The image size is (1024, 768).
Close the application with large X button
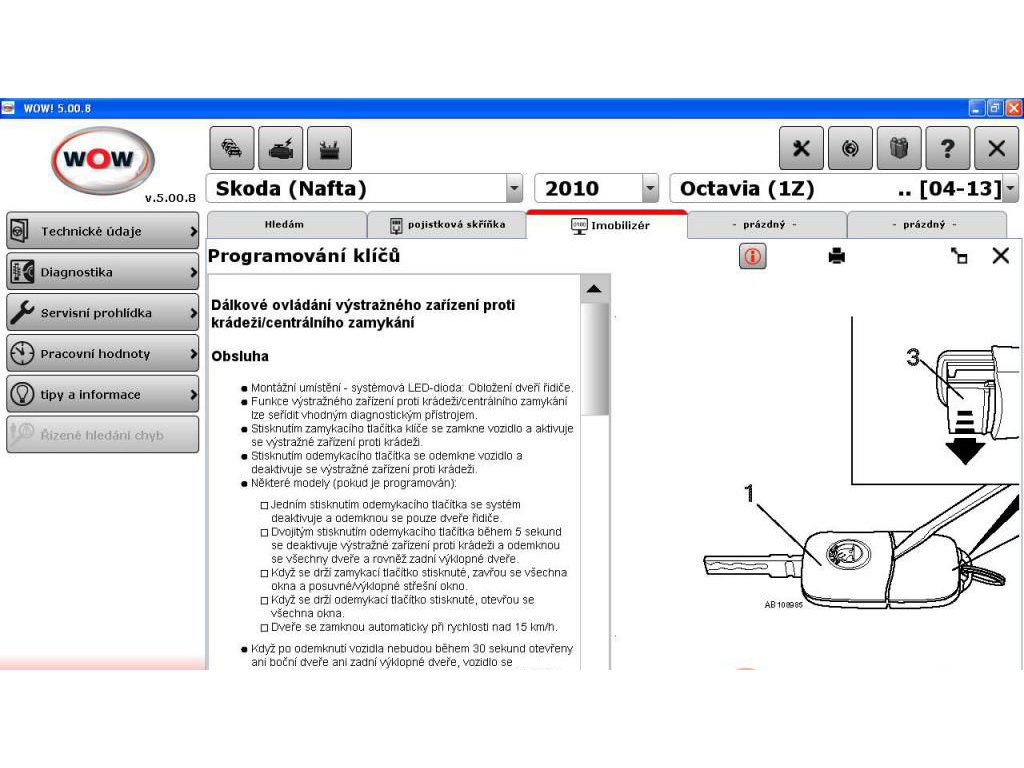point(997,148)
